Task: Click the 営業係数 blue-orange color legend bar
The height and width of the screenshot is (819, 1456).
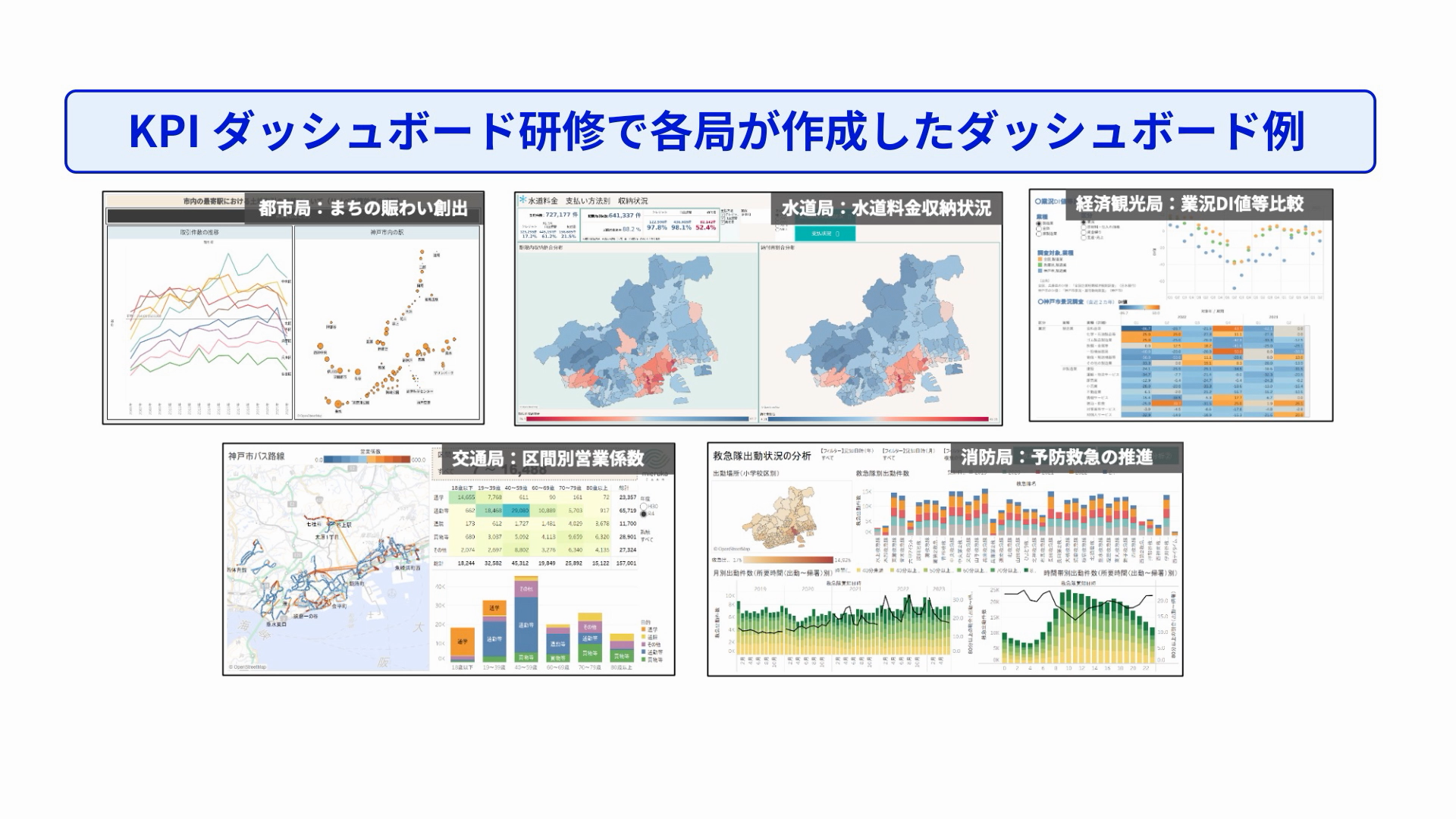Action: click(366, 460)
